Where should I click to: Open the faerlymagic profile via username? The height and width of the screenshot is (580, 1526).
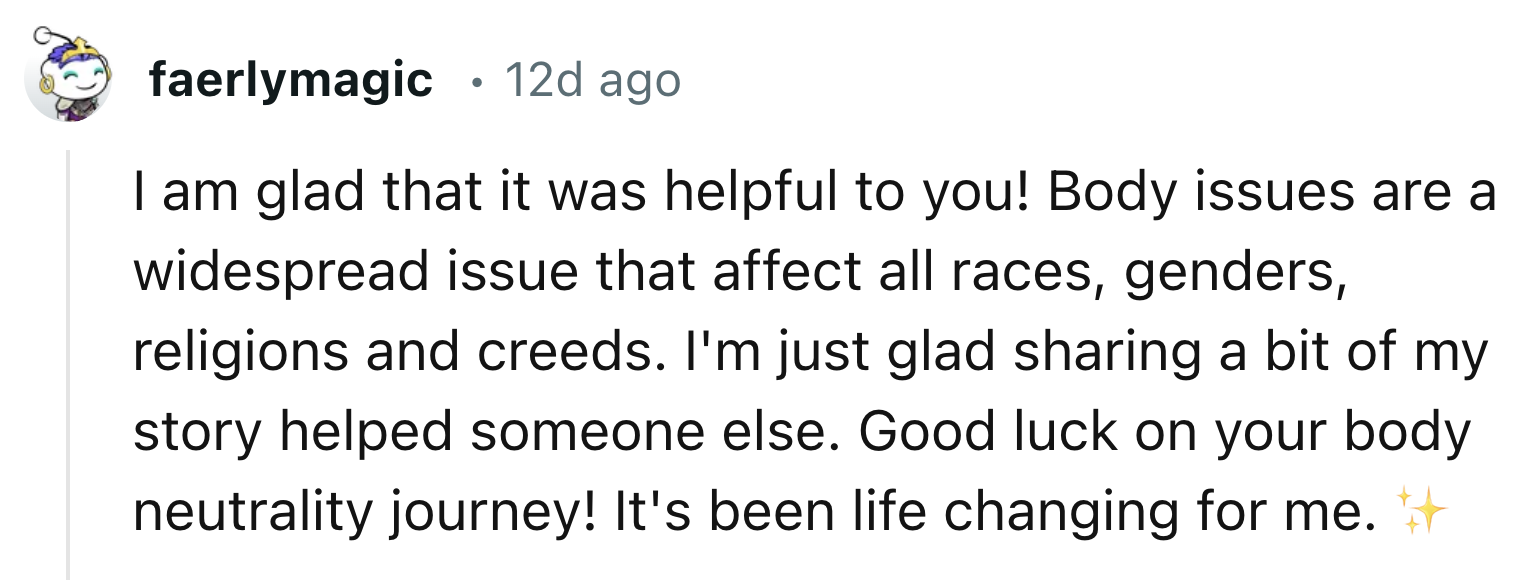(290, 80)
